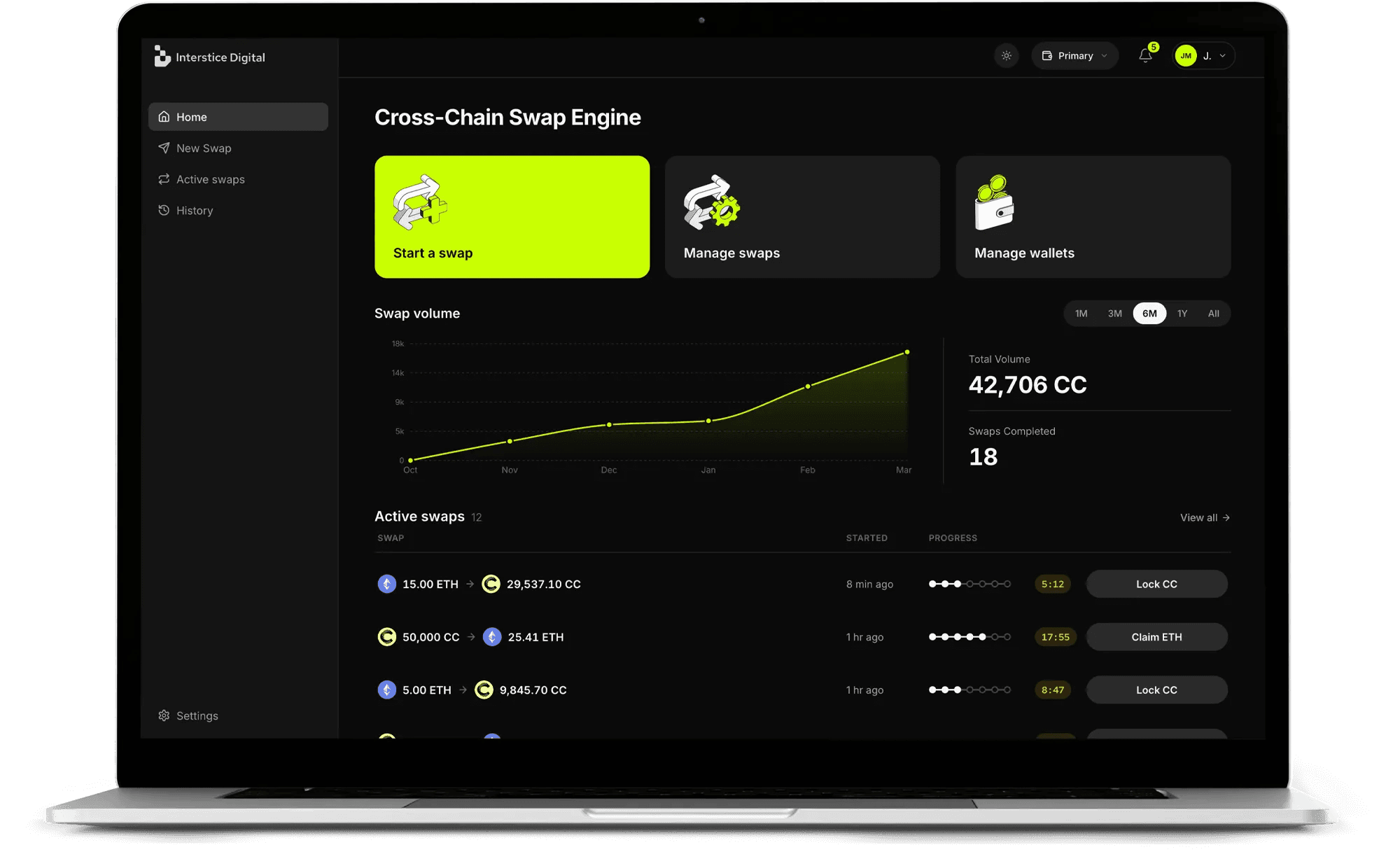The image size is (1400, 852).
Task: Click the JM avatar circle
Action: (1186, 56)
